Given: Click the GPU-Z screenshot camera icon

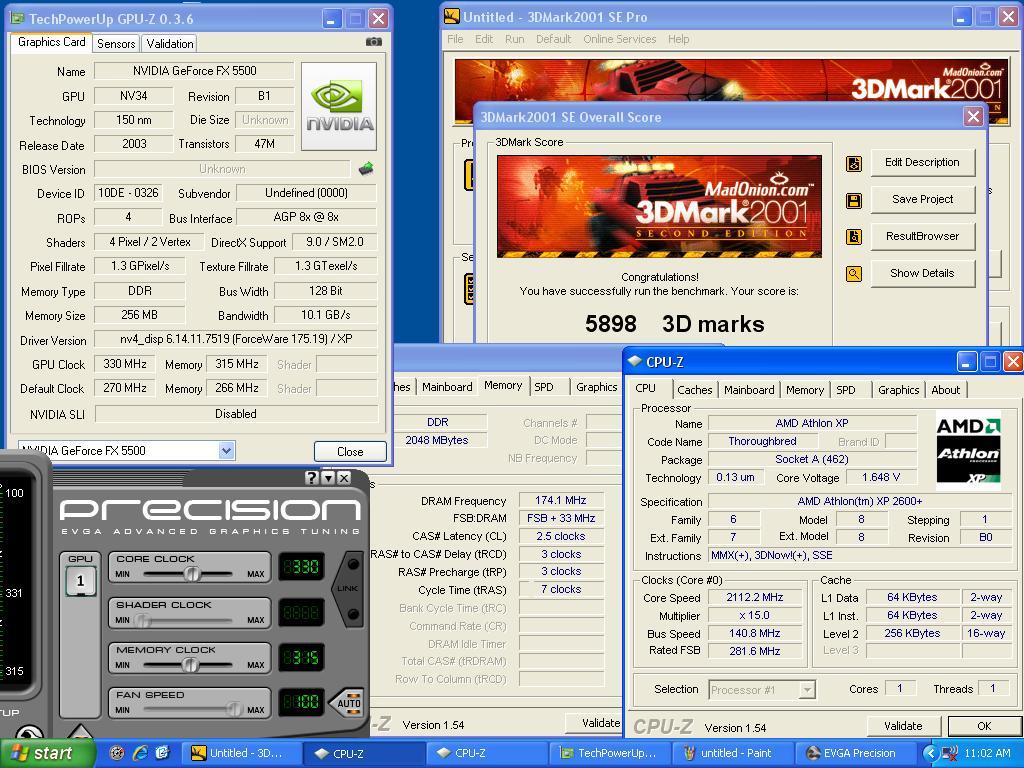Looking at the screenshot, I should (374, 42).
